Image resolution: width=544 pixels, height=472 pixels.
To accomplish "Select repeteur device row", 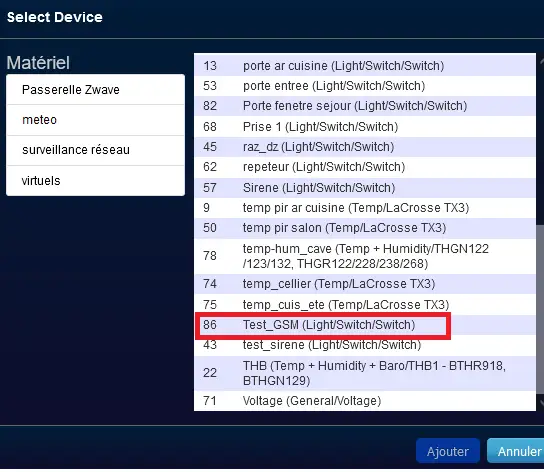I will (x=365, y=167).
